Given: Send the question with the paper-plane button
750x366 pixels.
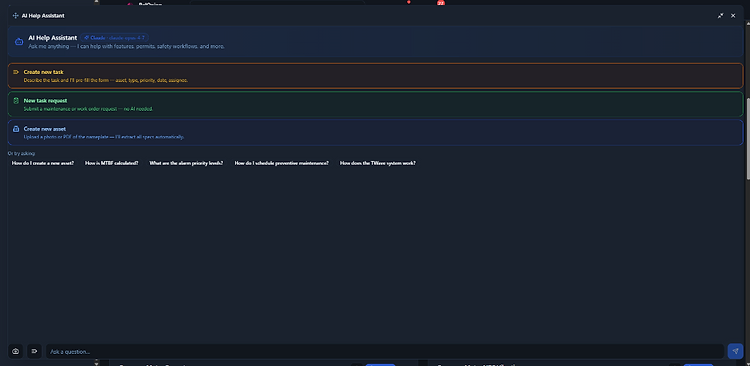Looking at the screenshot, I should coord(735,351).
